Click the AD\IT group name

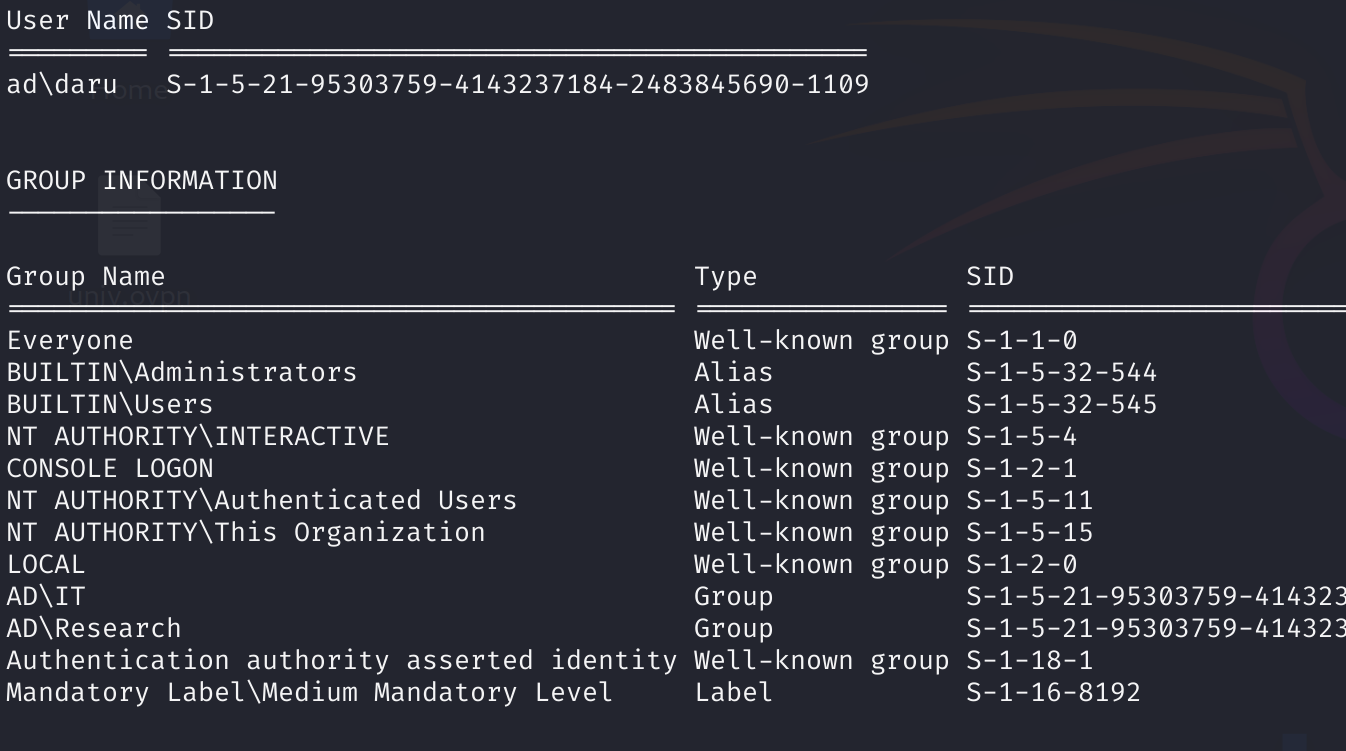[46, 597]
